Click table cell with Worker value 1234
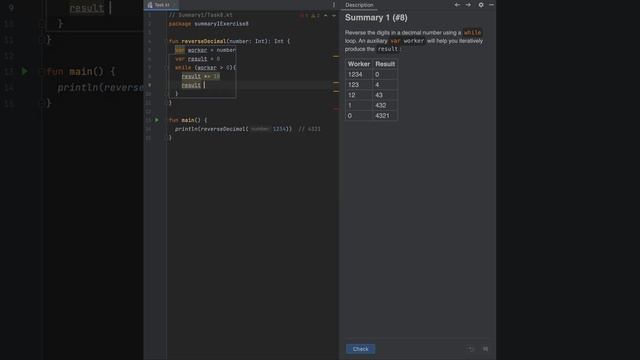The image size is (640, 360). 359,74
